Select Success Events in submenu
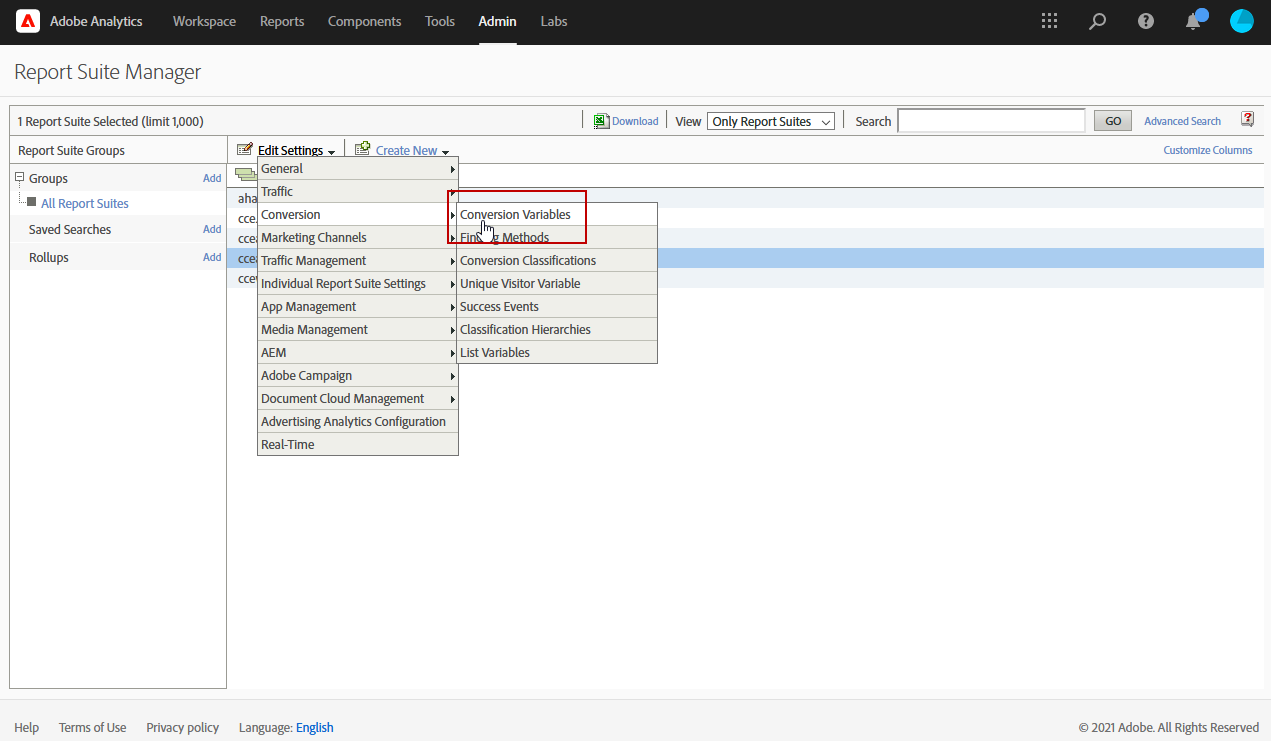The width and height of the screenshot is (1271, 741). pyautogui.click(x=557, y=307)
